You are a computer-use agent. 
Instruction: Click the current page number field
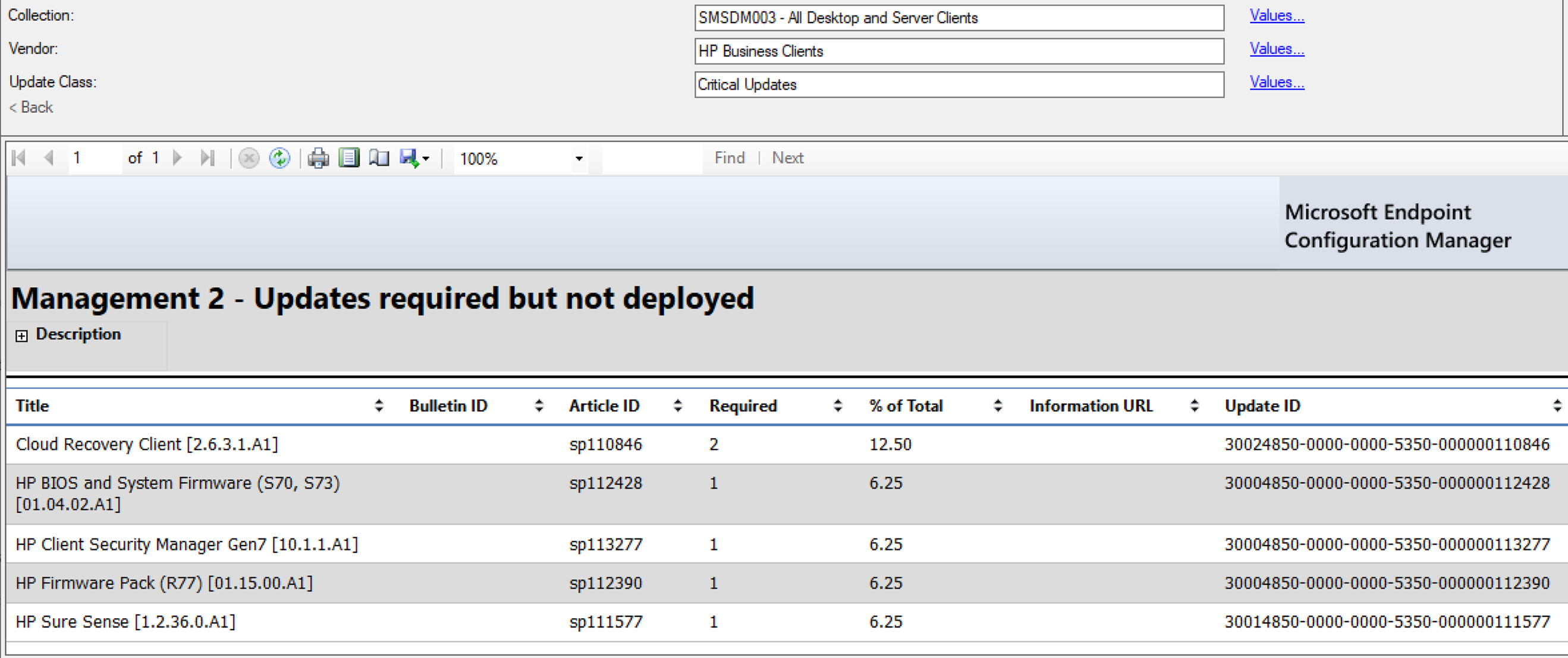(96, 158)
